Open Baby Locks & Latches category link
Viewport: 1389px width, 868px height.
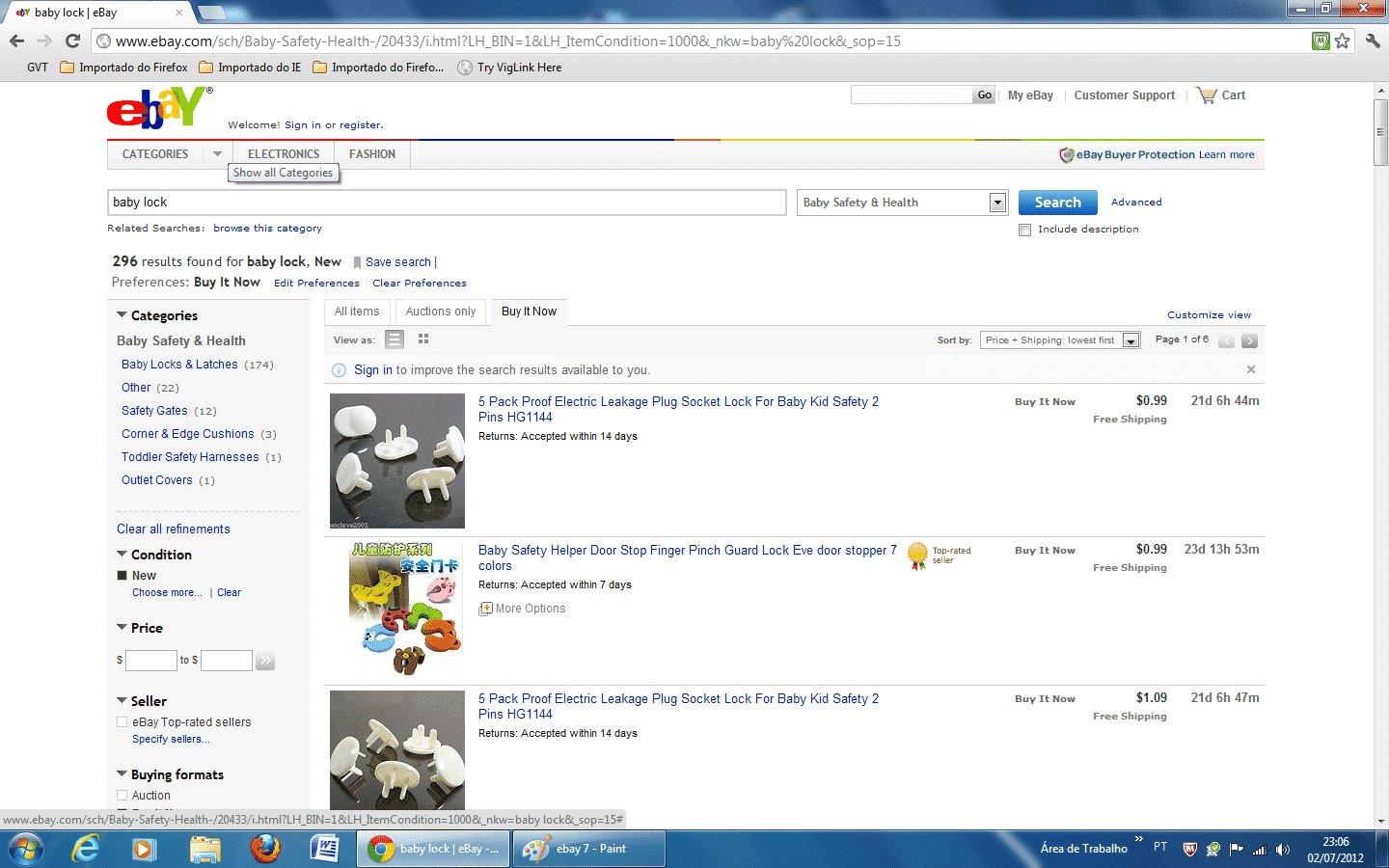[x=179, y=365]
